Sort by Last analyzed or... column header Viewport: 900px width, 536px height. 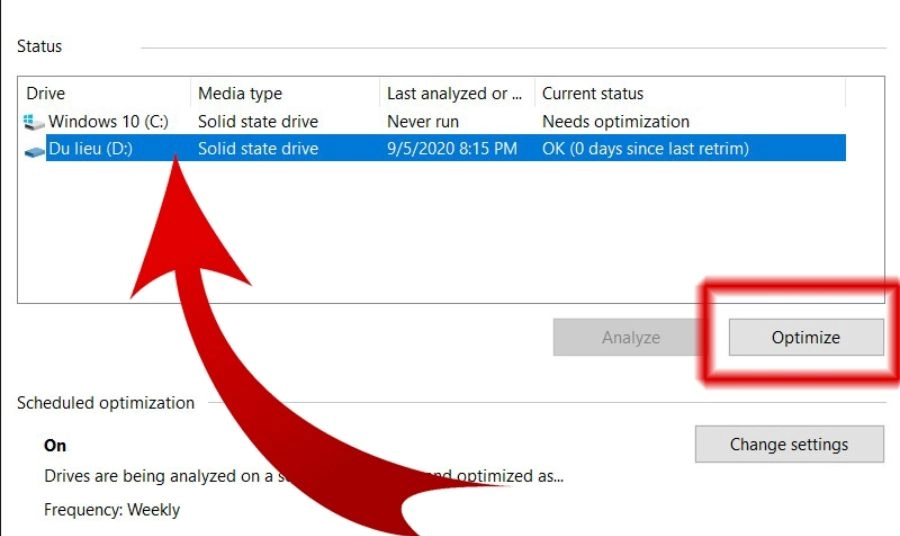(x=454, y=93)
